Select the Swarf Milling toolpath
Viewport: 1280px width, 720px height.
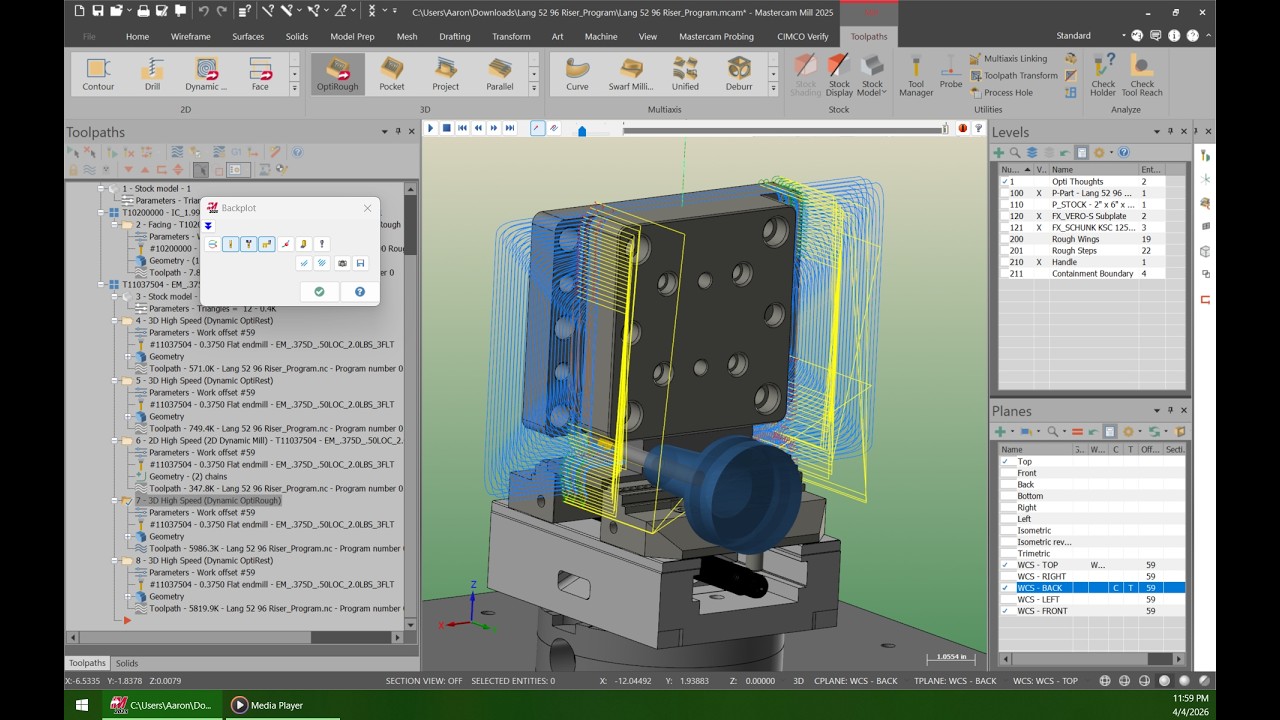(631, 74)
